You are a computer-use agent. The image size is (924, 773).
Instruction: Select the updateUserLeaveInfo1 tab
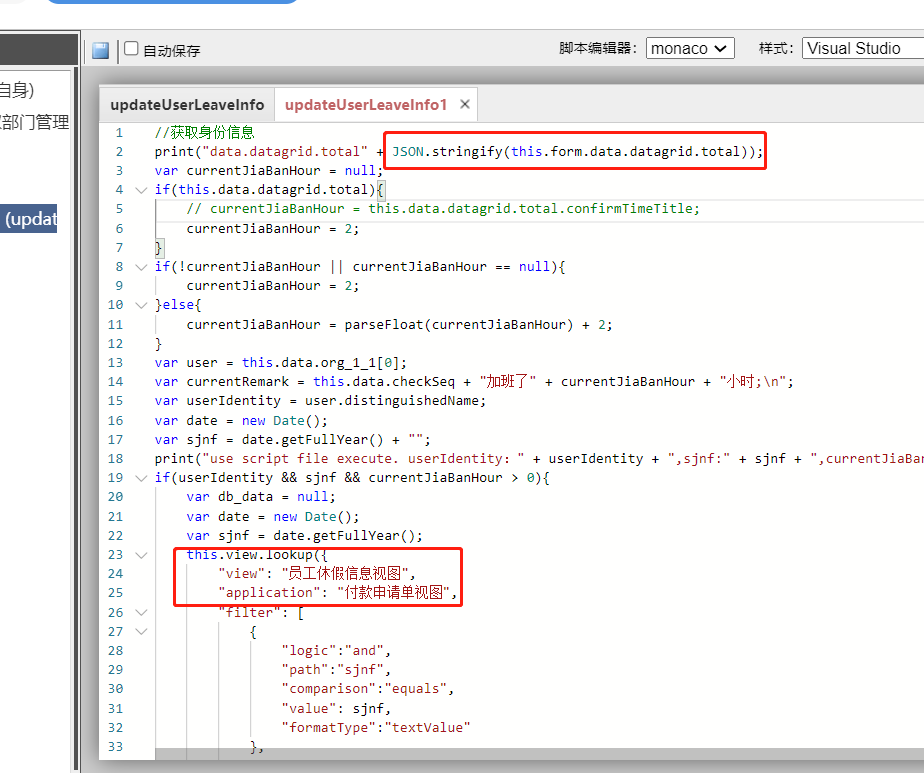click(366, 105)
